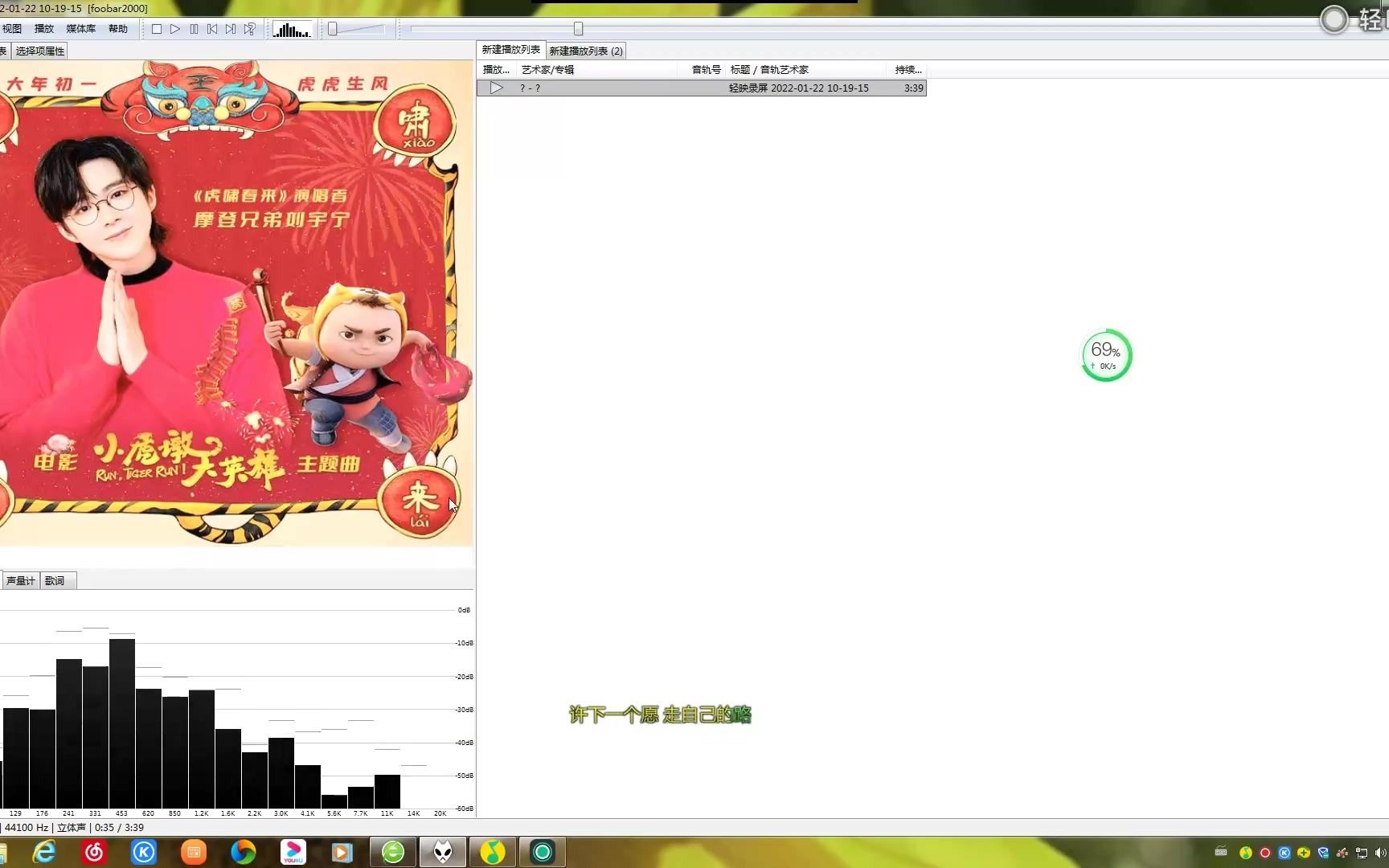Viewport: 1389px width, 868px height.
Task: Click the 44100 Hz status bar entry
Action: click(x=27, y=827)
